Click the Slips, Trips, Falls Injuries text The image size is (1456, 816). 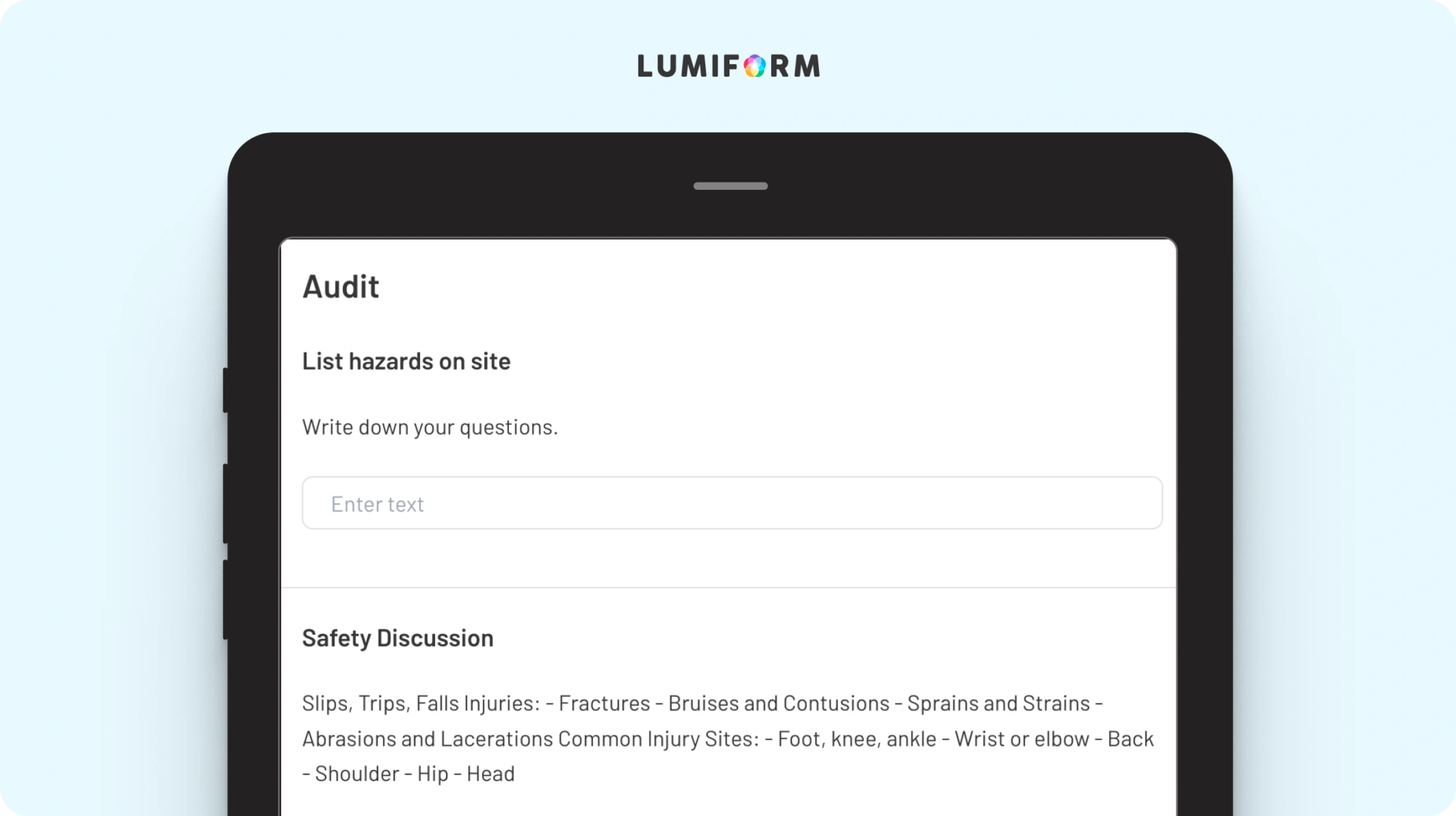tap(421, 703)
